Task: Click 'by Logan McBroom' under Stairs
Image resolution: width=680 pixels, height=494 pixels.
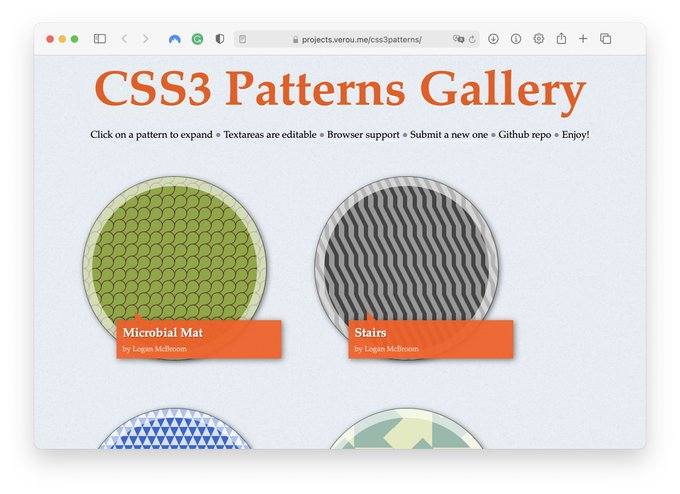Action: pos(386,349)
